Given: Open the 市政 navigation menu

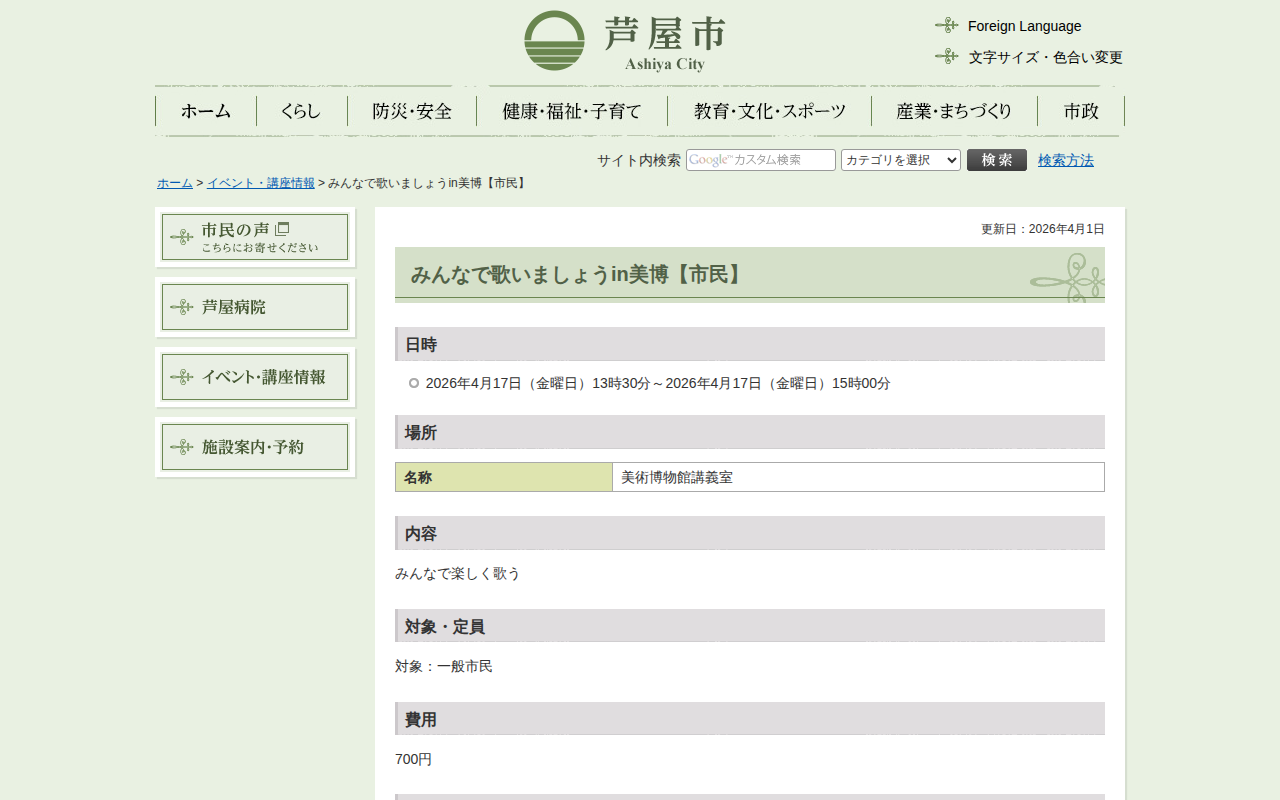Looking at the screenshot, I should point(1081,111).
